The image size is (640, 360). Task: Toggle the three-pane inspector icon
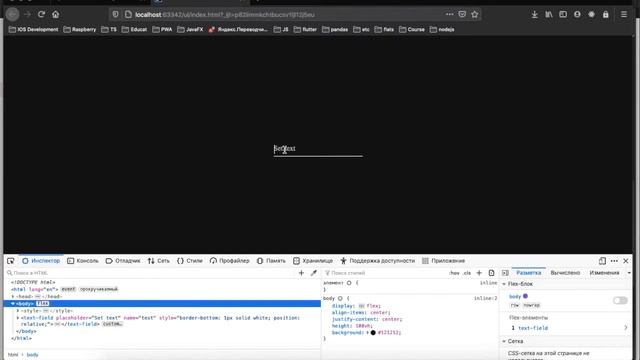click(x=505, y=273)
